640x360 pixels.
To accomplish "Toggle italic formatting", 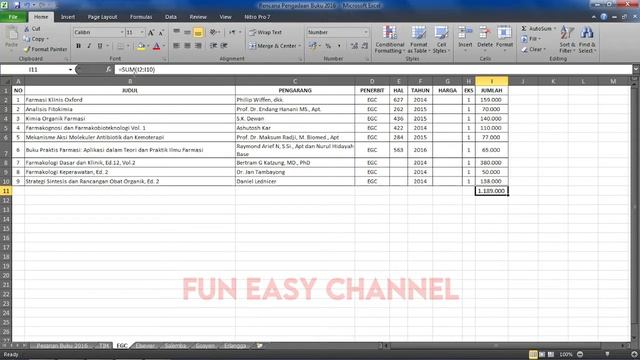I will pyautogui.click(x=89, y=46).
